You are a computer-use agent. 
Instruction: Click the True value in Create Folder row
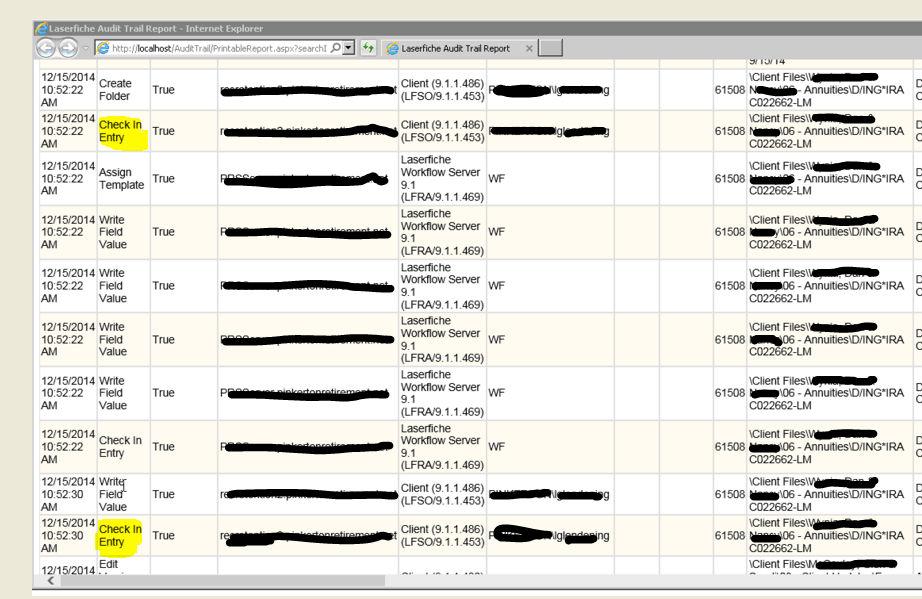tap(163, 90)
